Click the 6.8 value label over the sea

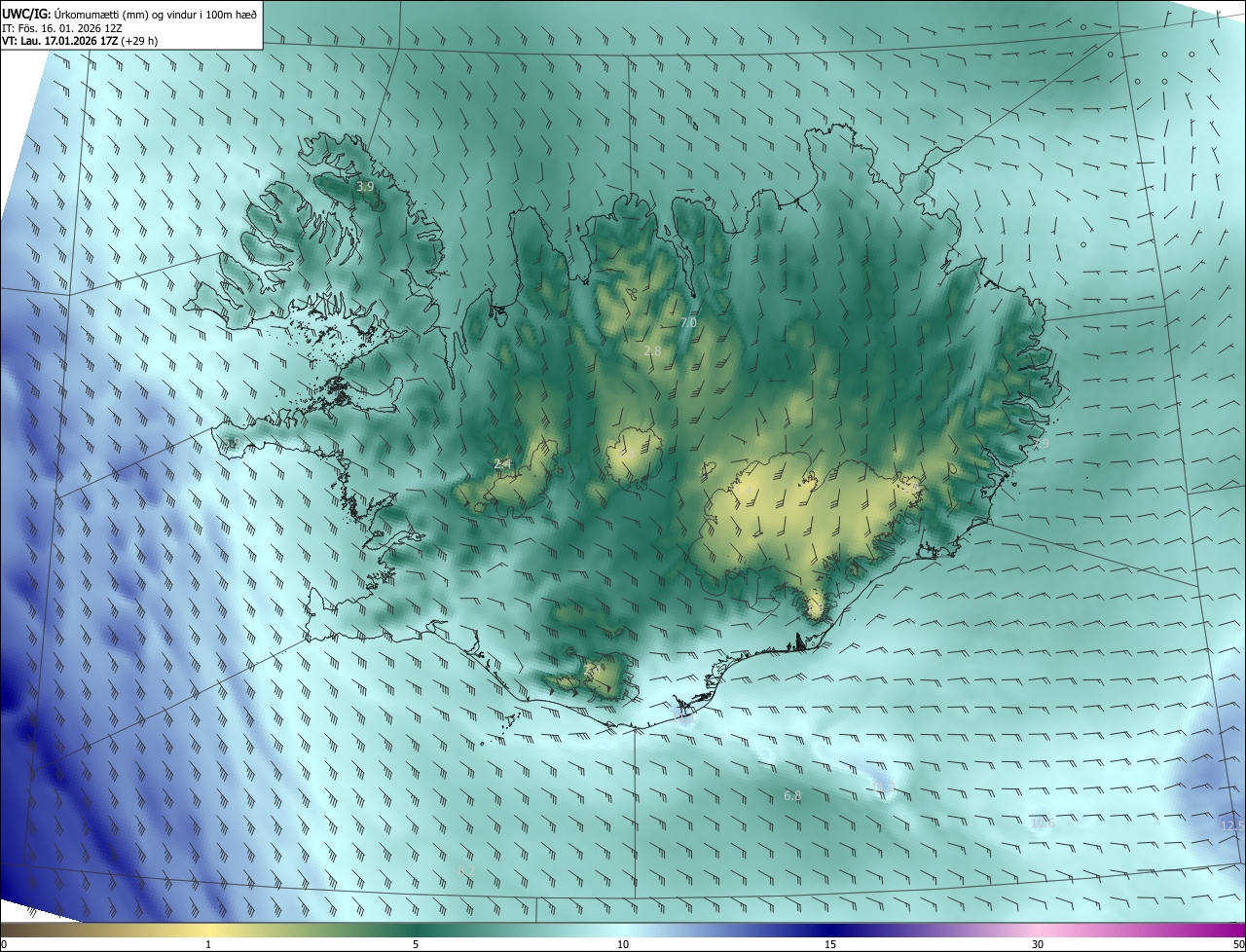coord(792,796)
